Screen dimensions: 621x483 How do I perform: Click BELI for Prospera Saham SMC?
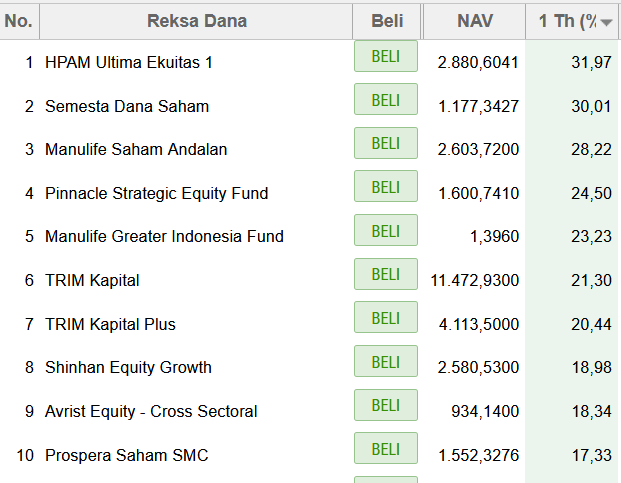tap(386, 449)
